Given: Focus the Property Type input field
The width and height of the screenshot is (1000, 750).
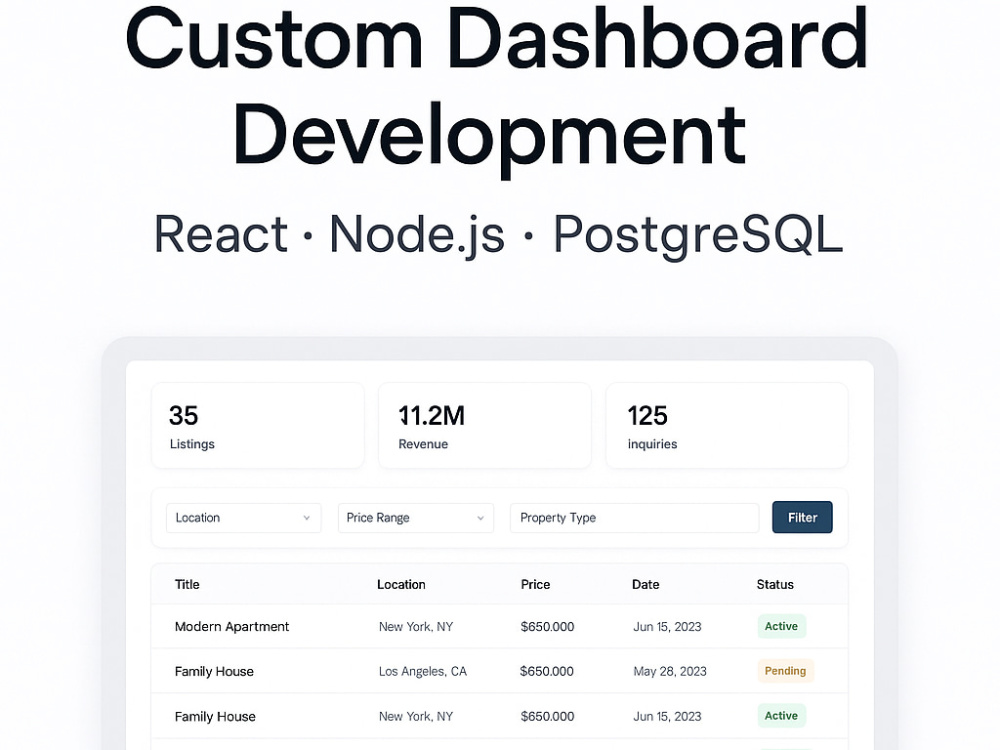Looking at the screenshot, I should 635,518.
